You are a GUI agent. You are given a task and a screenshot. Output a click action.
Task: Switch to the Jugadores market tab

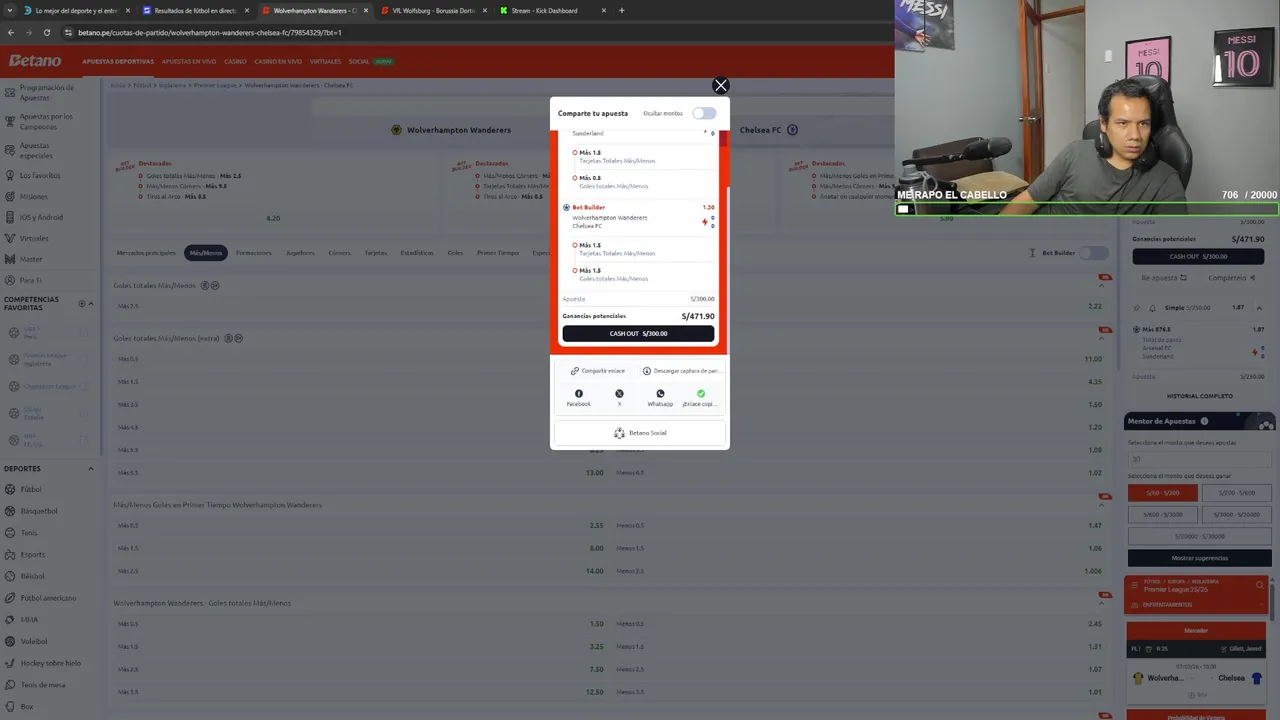tap(300, 253)
